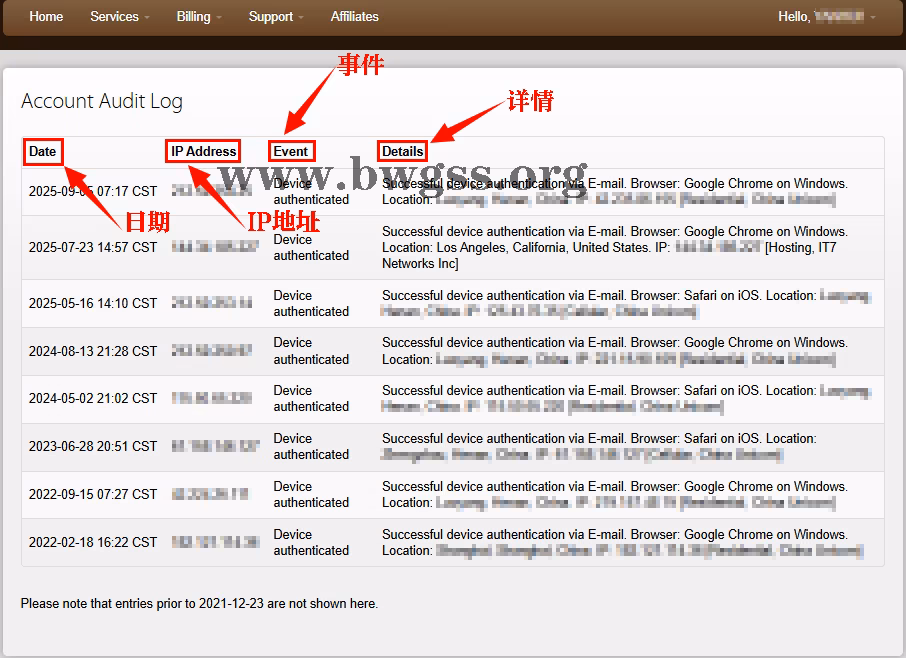Click the 2024-05-02 21:02 CST log entry date
The height and width of the screenshot is (658, 906).
(92, 398)
